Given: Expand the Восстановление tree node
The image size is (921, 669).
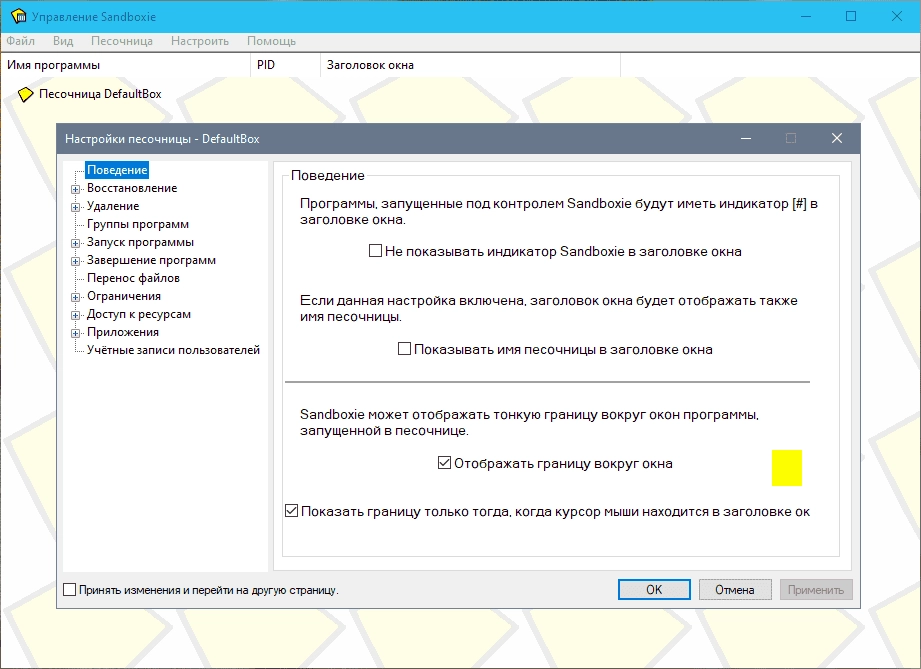Looking at the screenshot, I should 75,189.
